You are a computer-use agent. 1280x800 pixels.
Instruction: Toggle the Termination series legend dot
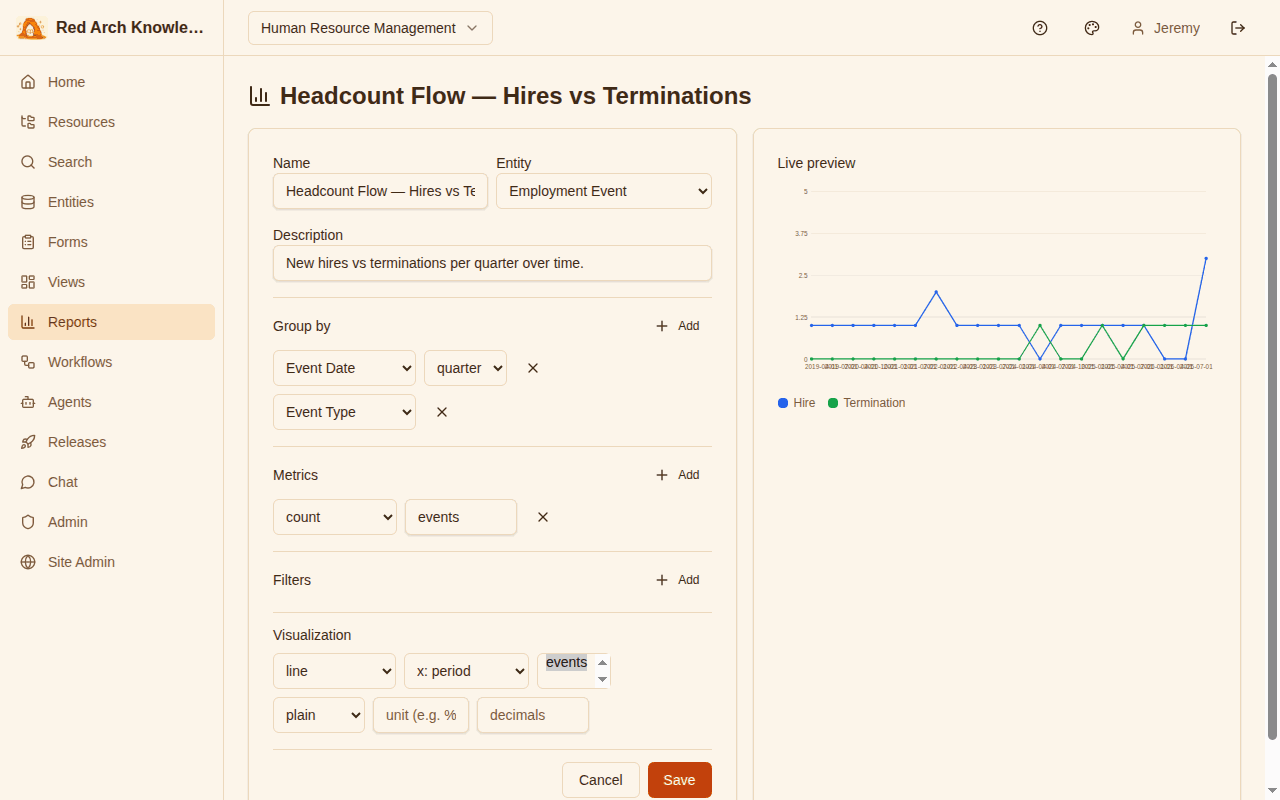833,403
